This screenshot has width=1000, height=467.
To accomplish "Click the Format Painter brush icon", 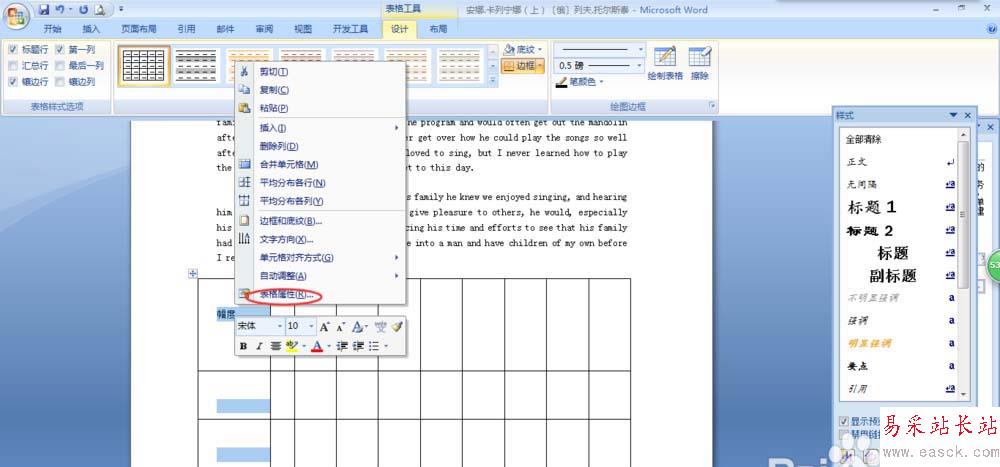I will (x=397, y=326).
